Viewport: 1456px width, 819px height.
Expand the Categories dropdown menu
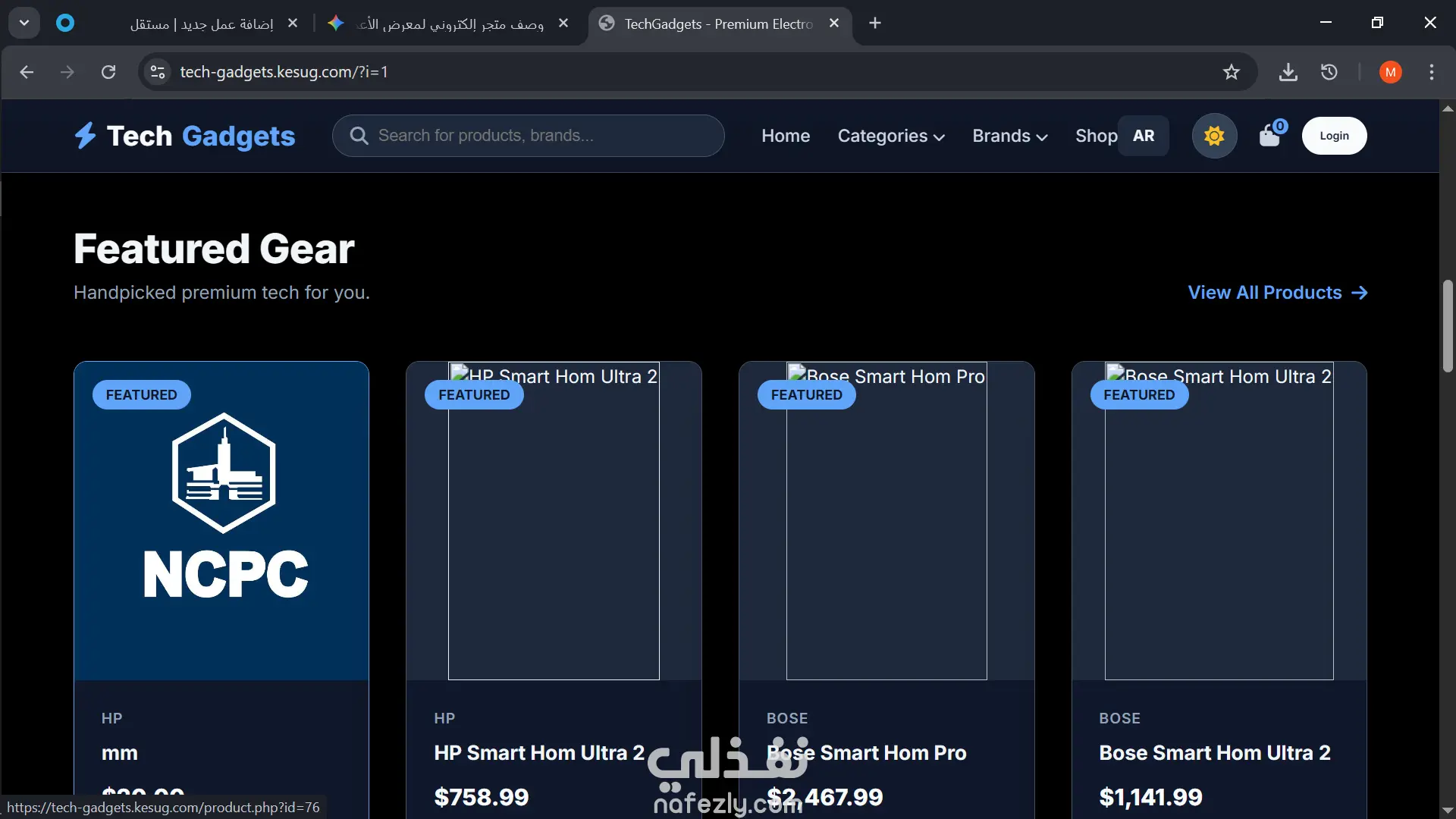(891, 136)
